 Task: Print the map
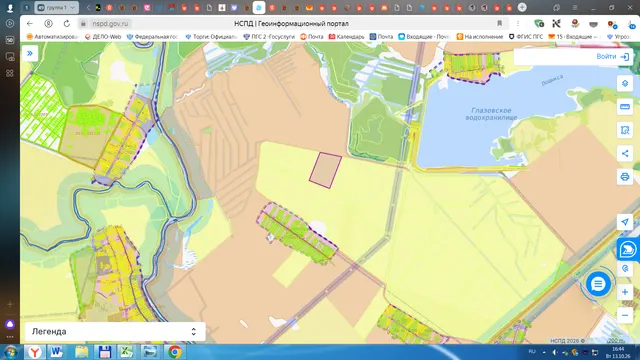[625, 177]
